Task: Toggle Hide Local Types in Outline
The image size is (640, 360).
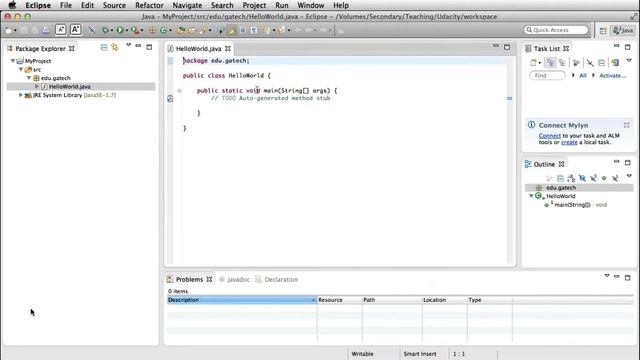Action: click(615, 178)
